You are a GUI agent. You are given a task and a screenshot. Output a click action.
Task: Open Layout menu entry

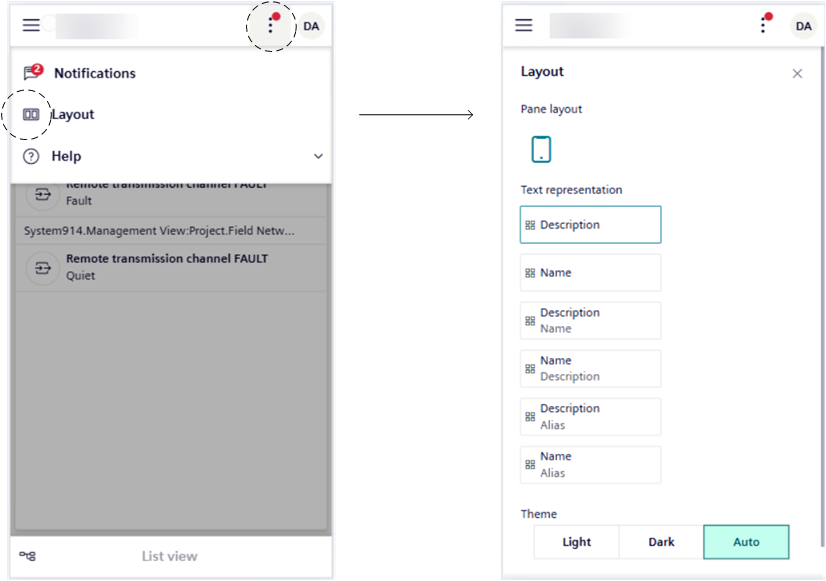pos(72,115)
